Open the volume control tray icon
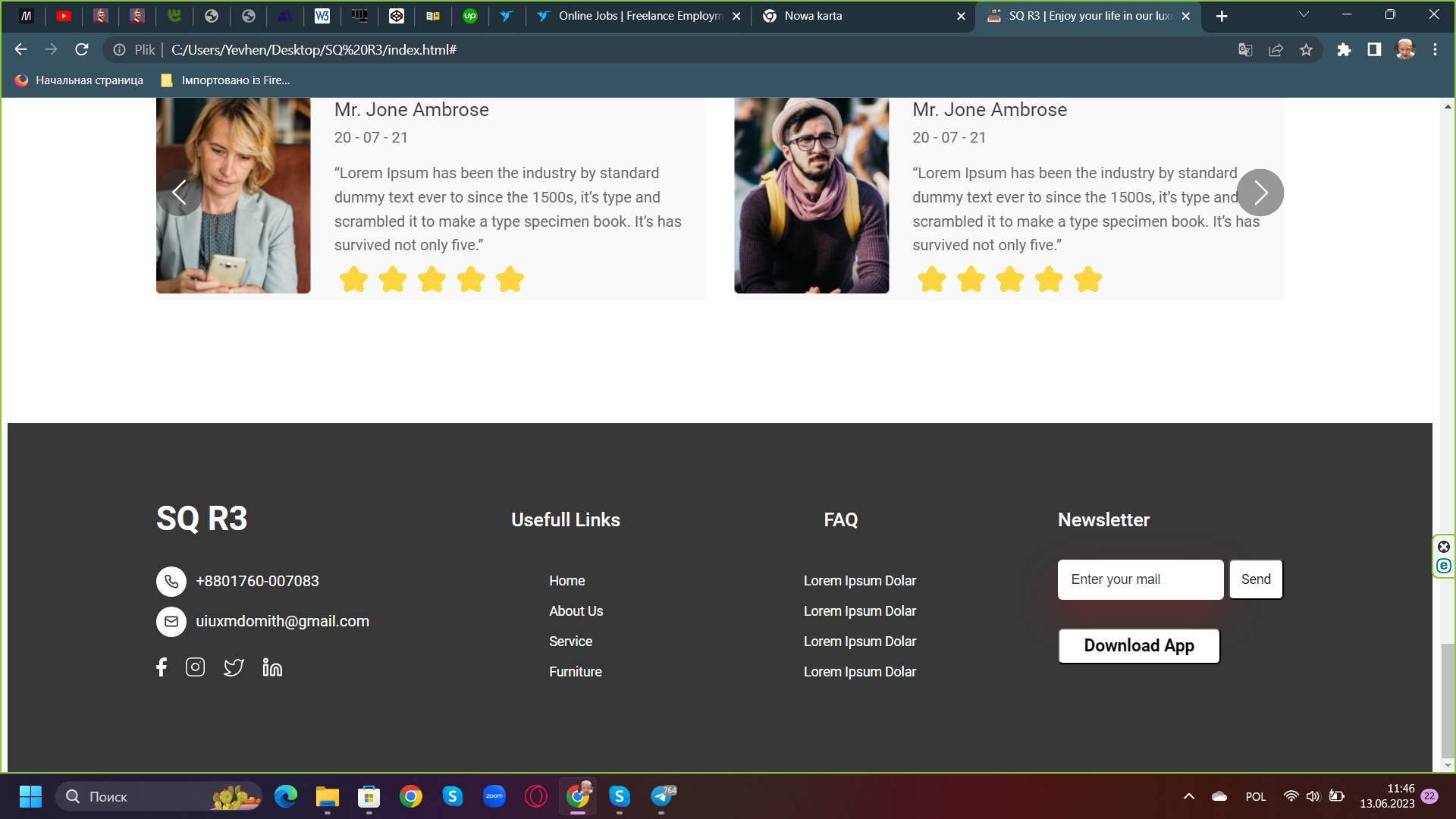The height and width of the screenshot is (819, 1456). point(1313,797)
